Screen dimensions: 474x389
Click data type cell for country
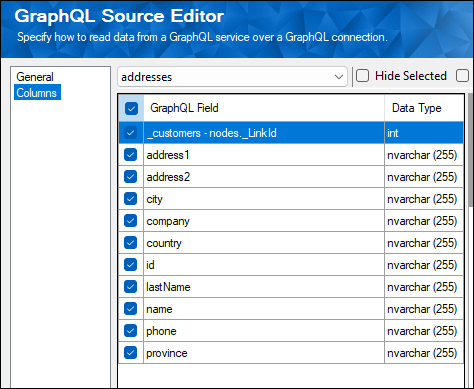pos(424,243)
